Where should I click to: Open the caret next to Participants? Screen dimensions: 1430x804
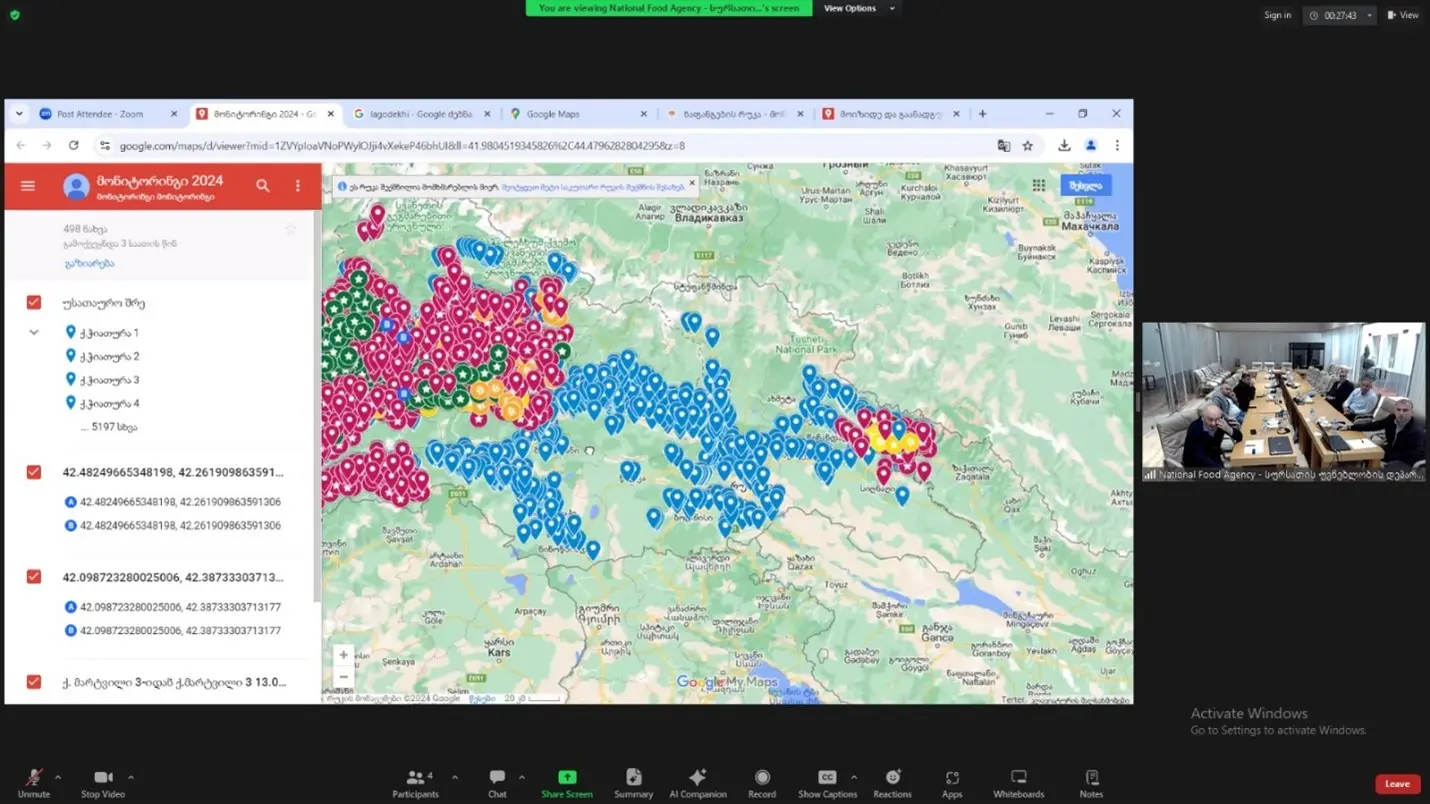[455, 777]
